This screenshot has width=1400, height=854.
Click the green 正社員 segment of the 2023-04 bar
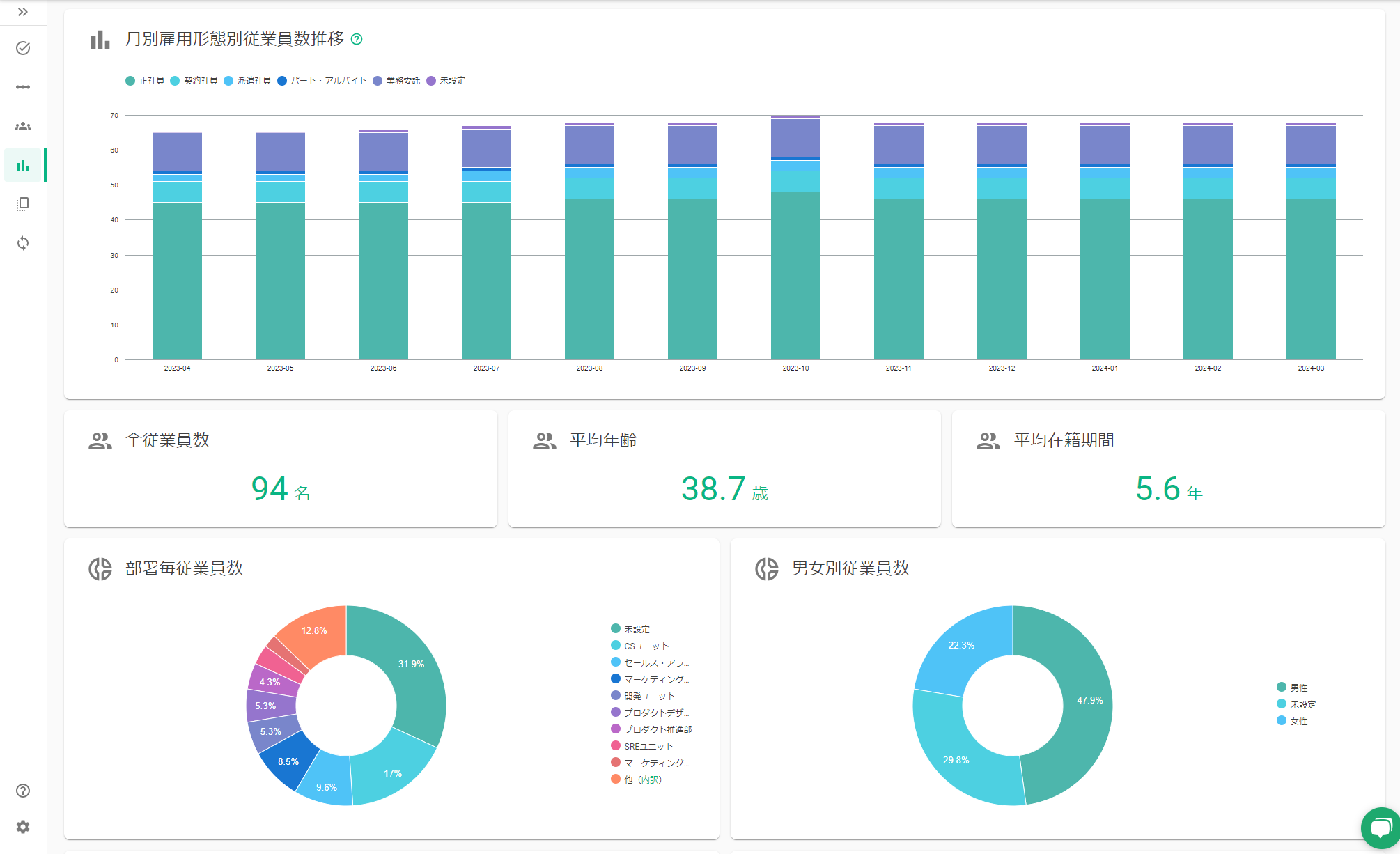[177, 281]
